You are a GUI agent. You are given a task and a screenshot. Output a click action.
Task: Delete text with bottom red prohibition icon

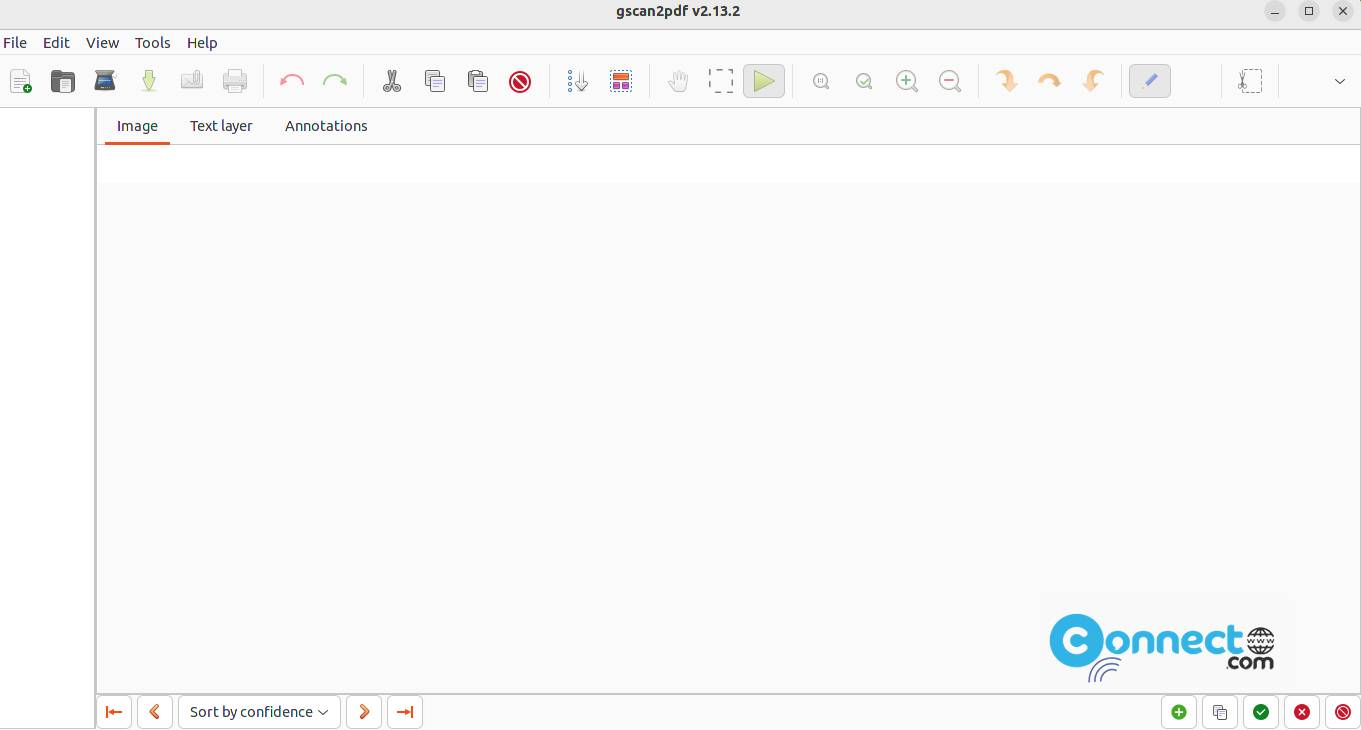(x=1343, y=712)
